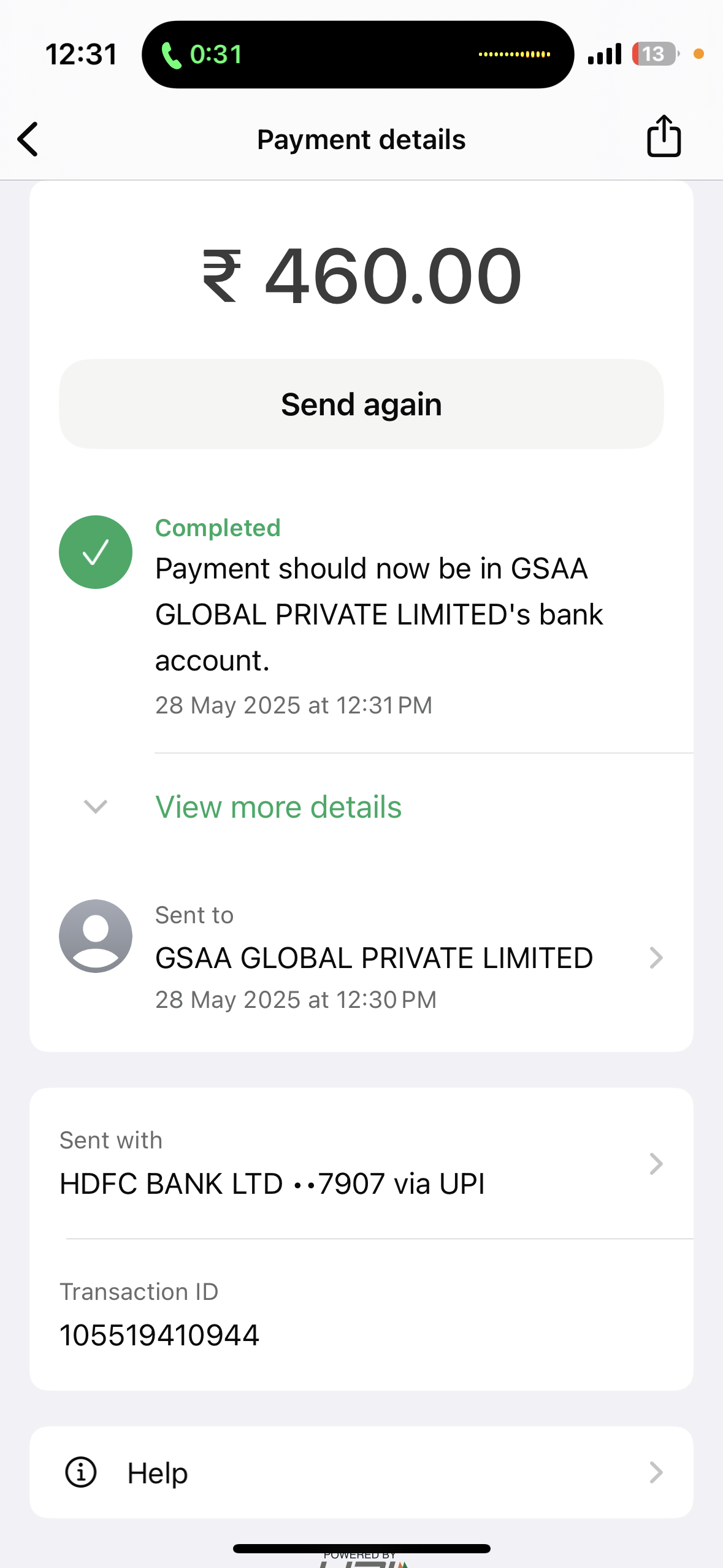Open the Help row

point(361,1472)
